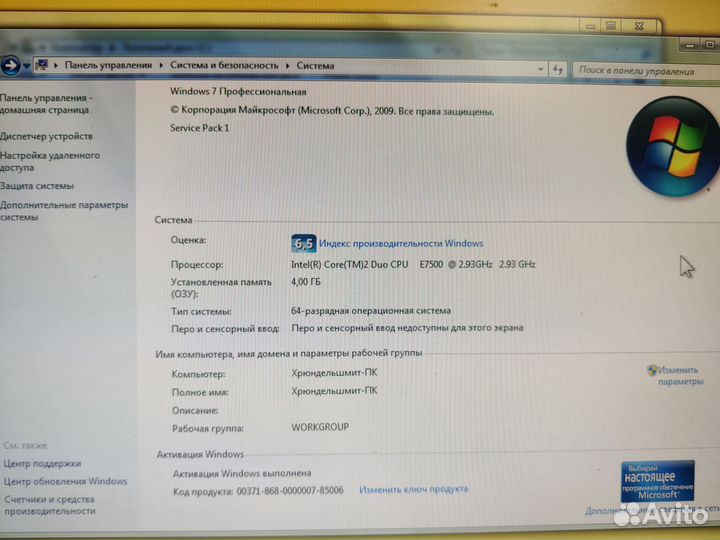
Task: Click 'Изменить ключ продукта' link
Action: click(413, 489)
